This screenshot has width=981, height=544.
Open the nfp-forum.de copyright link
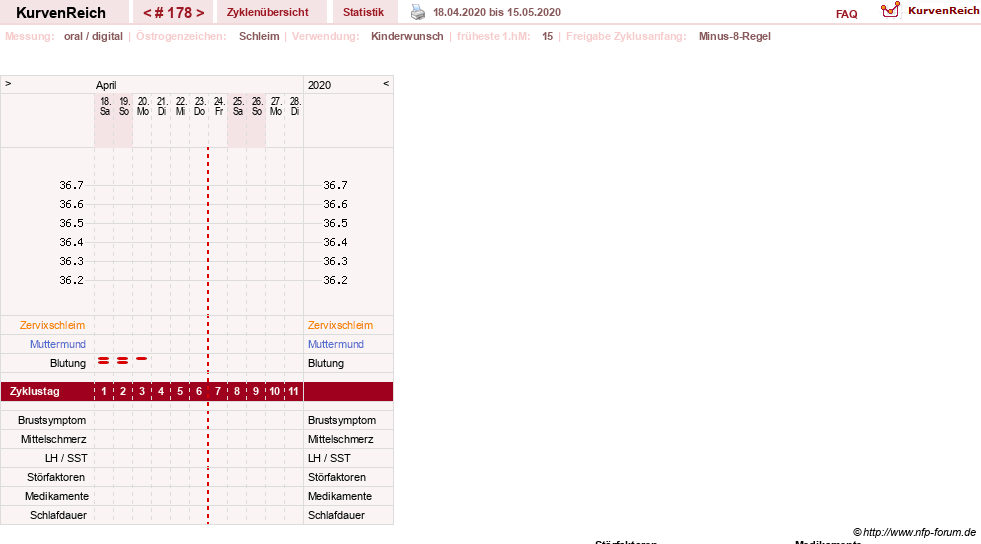coord(914,532)
